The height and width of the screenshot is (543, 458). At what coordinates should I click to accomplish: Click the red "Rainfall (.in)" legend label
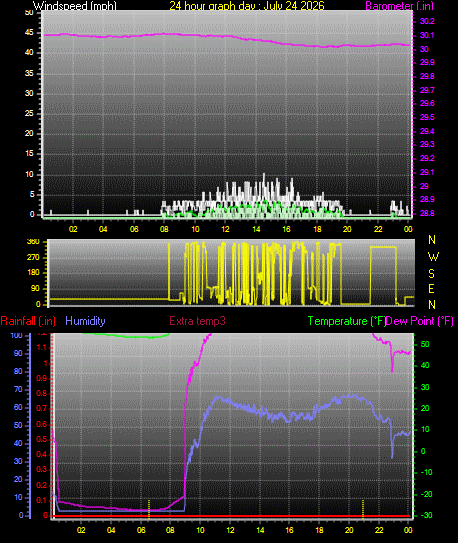click(x=28, y=321)
